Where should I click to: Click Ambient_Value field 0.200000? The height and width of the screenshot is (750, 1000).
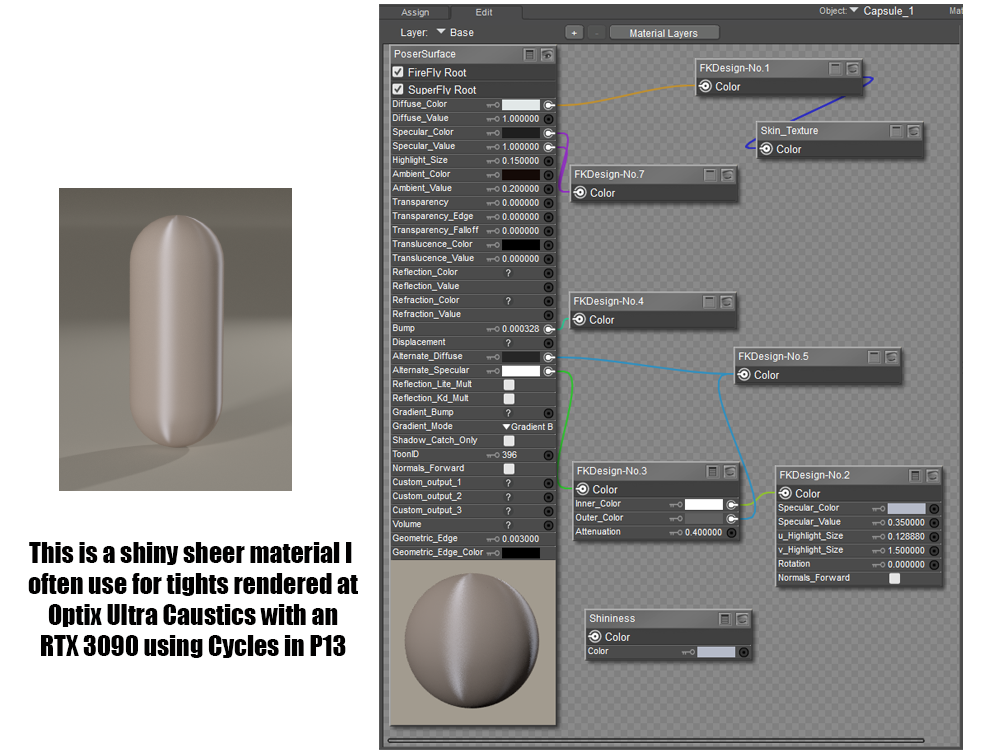(520, 189)
